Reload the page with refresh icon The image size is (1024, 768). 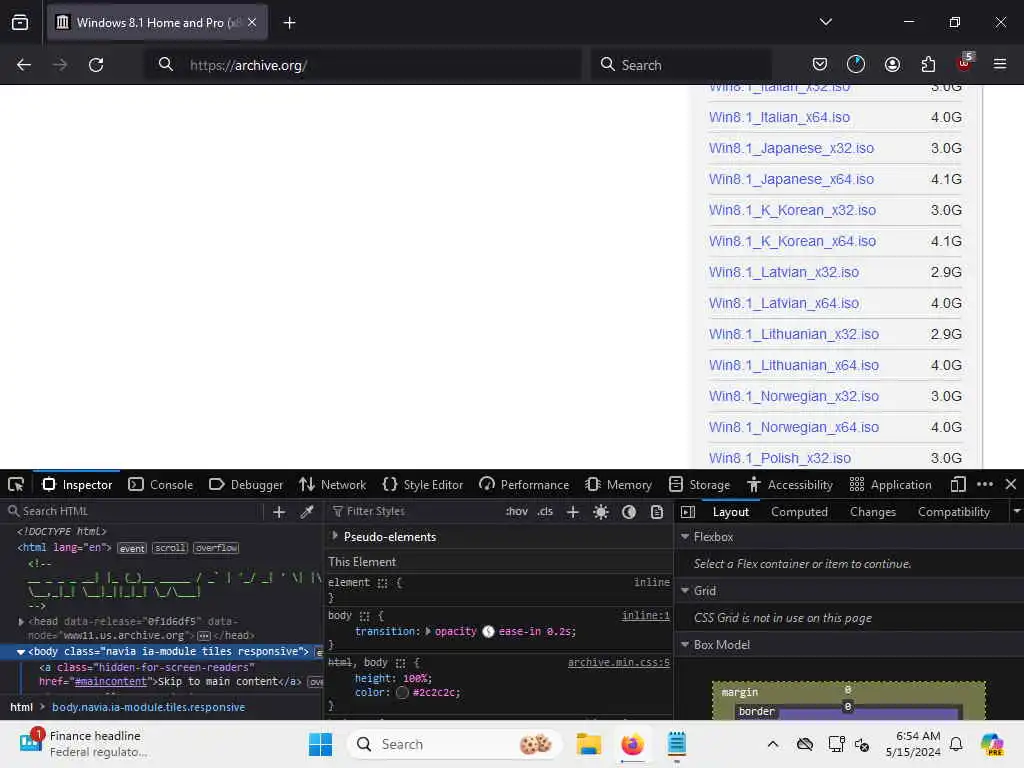pyautogui.click(x=96, y=65)
